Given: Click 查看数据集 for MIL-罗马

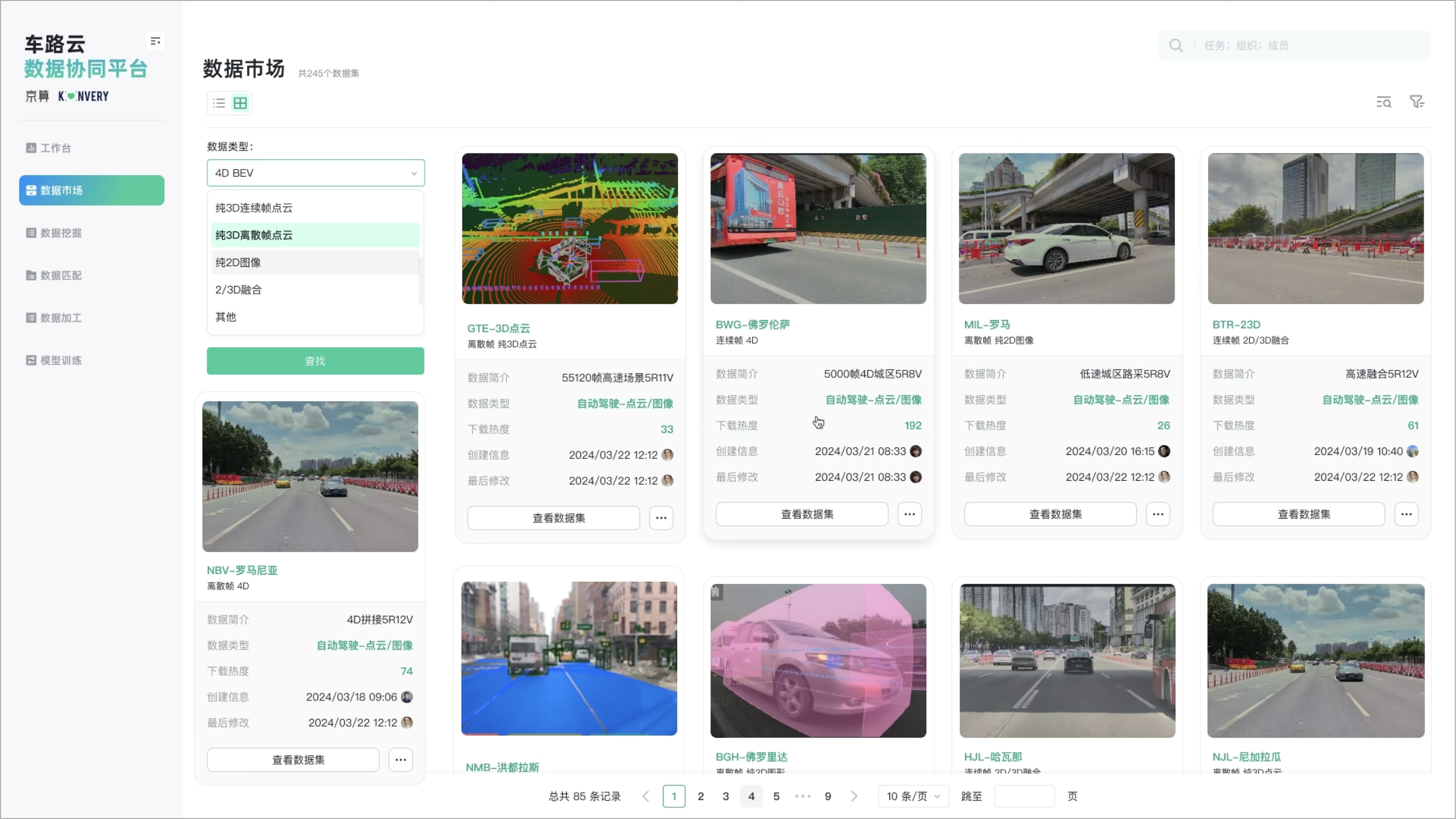Looking at the screenshot, I should click(x=1055, y=514).
